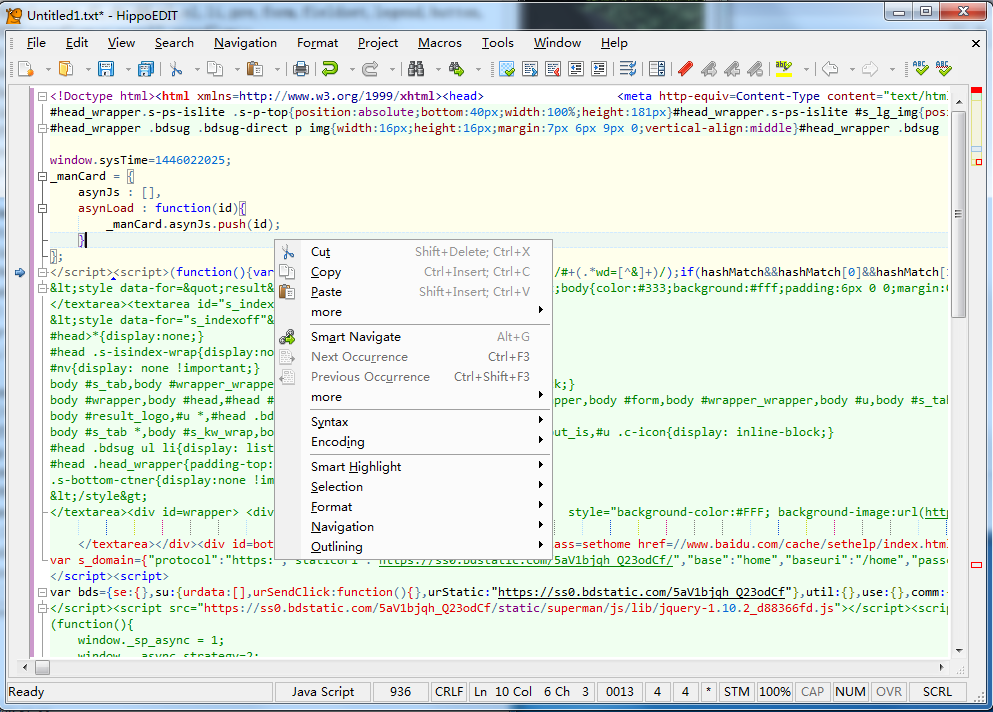Click the Print toolbar icon

click(x=300, y=69)
